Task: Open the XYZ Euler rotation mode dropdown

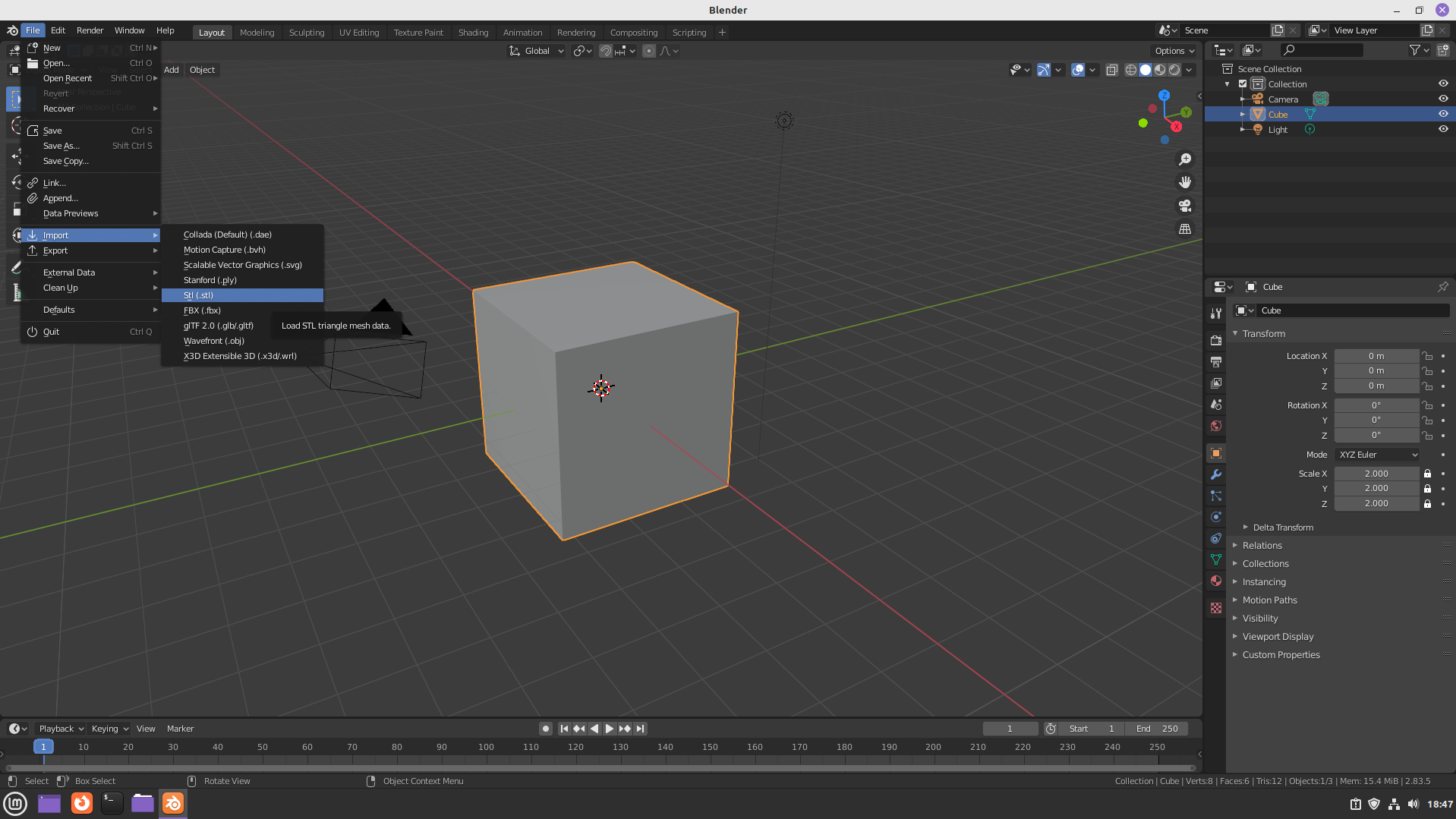Action: [x=1377, y=455]
